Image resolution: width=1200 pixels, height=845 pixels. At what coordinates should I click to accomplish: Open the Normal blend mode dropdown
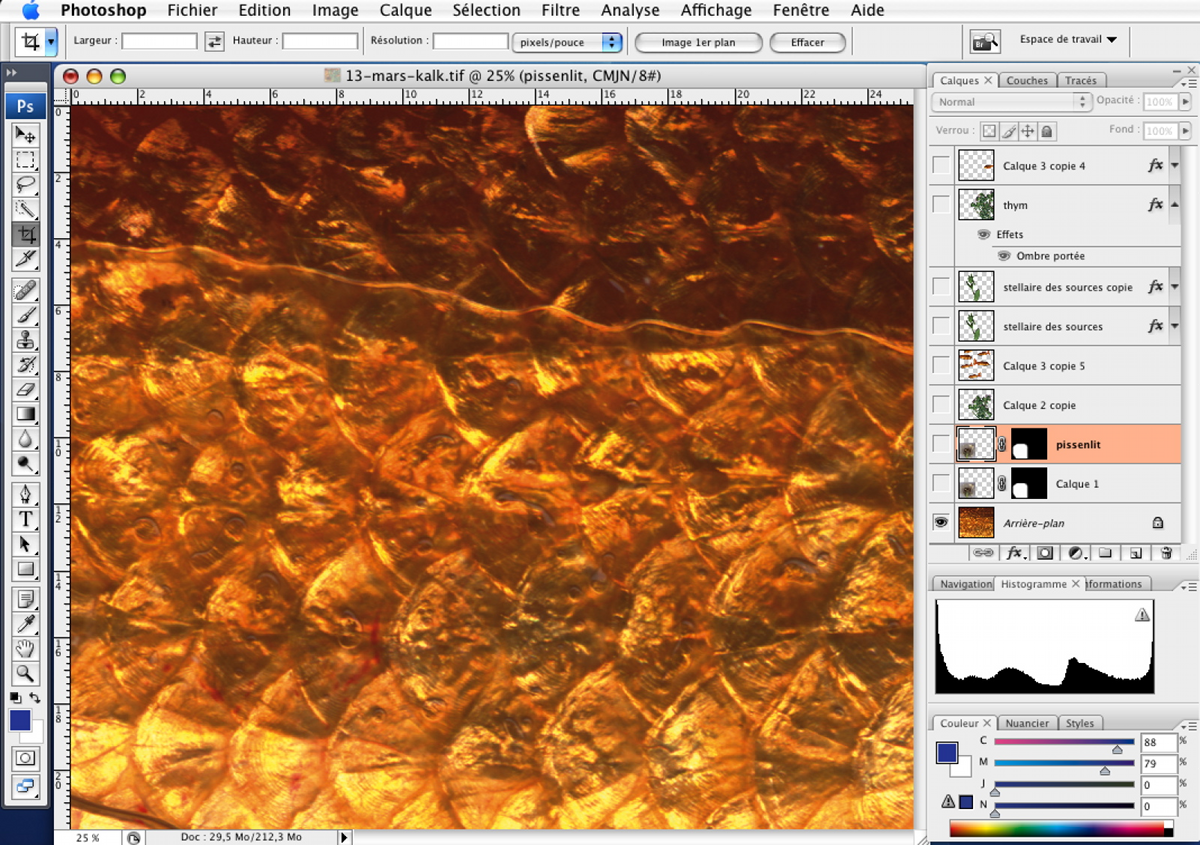[x=1012, y=102]
